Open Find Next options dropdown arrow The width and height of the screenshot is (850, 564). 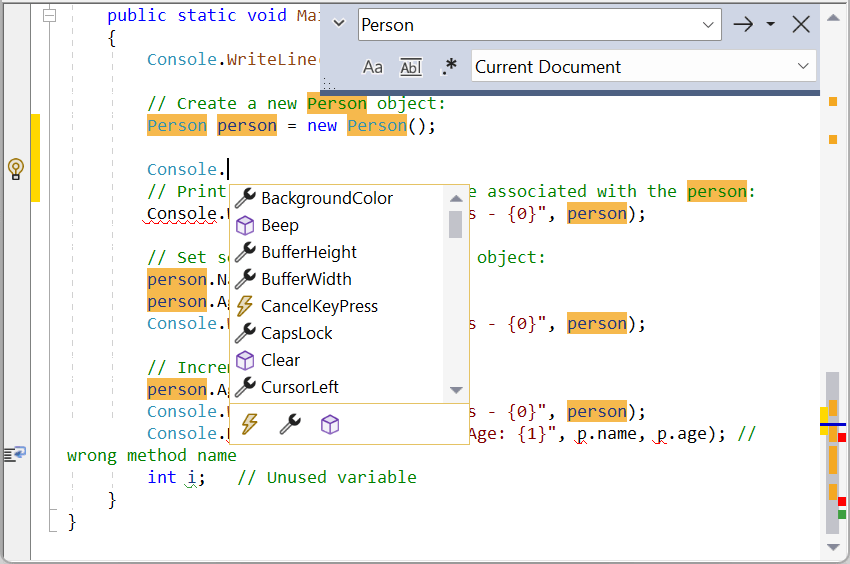coord(770,24)
